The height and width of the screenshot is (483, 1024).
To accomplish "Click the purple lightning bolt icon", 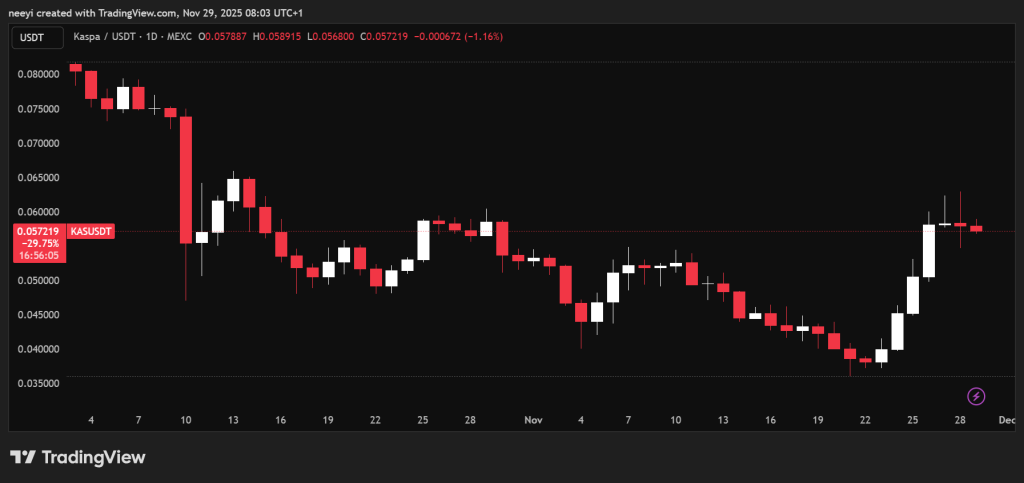I will pyautogui.click(x=976, y=396).
